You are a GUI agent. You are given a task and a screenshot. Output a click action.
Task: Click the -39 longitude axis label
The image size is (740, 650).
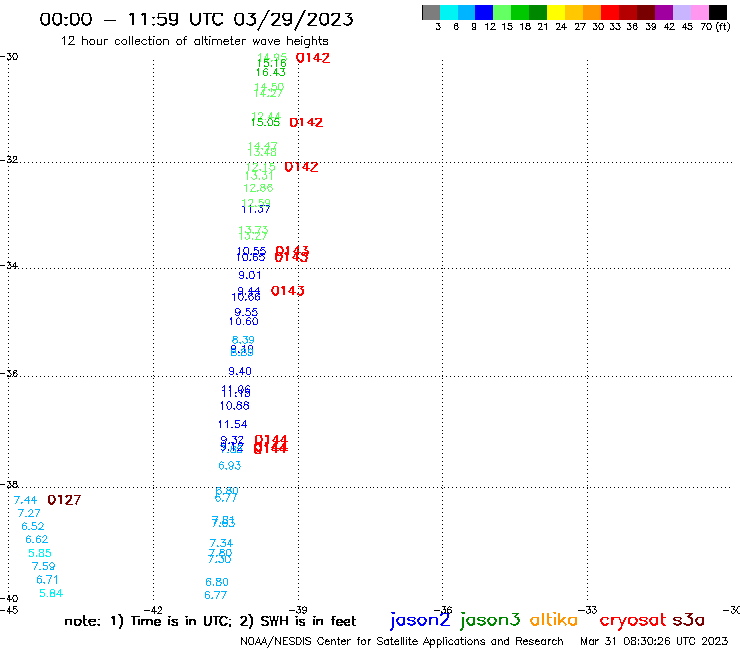pyautogui.click(x=298, y=610)
